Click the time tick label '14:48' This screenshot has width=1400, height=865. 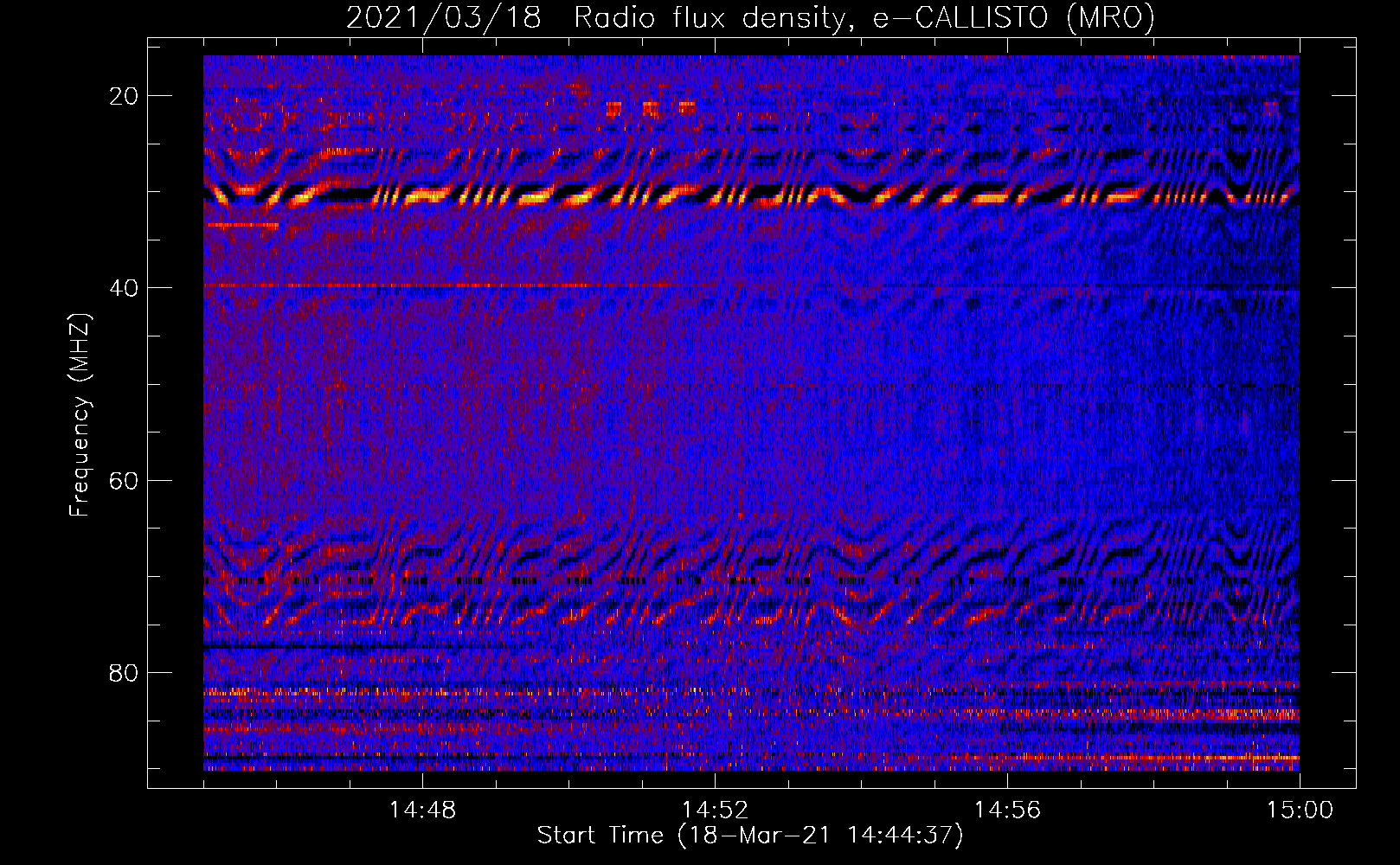click(x=422, y=811)
